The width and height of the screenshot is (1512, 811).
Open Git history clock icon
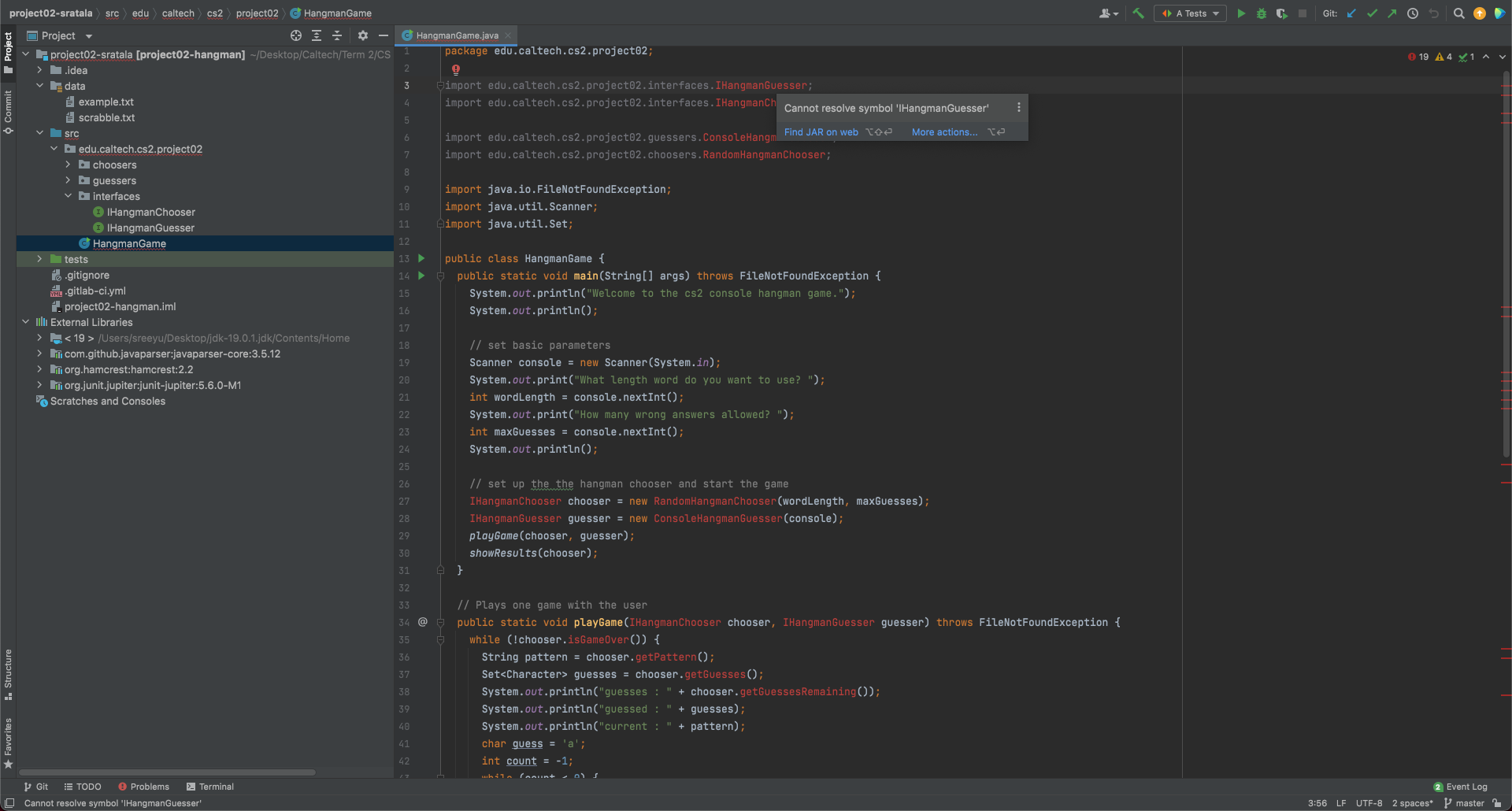coord(1413,13)
